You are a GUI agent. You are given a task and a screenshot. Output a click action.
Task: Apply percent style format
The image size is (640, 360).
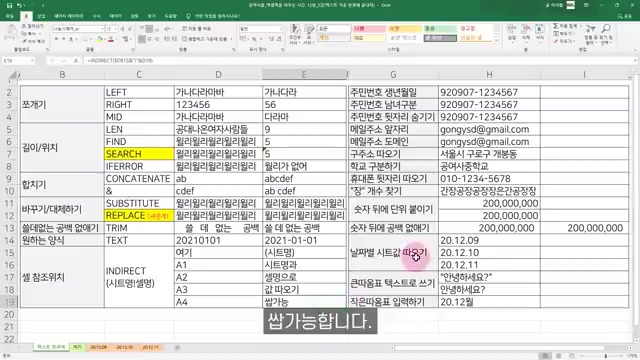[x=253, y=39]
